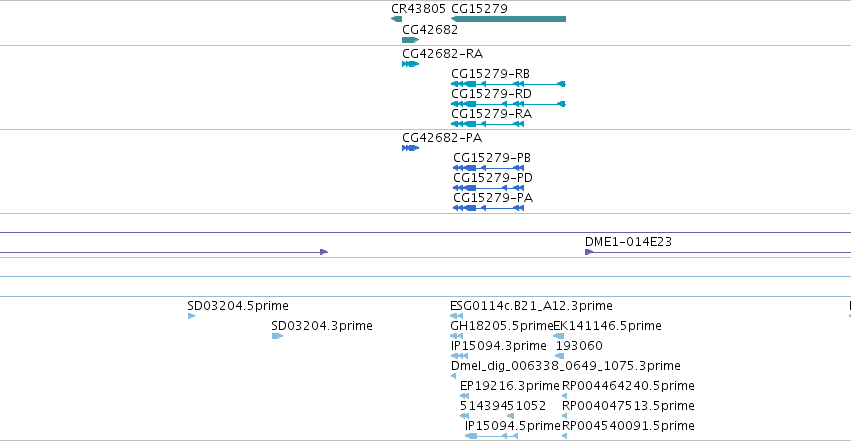
Task: Select the CG42682-PA coding feature
Action: click(x=410, y=148)
